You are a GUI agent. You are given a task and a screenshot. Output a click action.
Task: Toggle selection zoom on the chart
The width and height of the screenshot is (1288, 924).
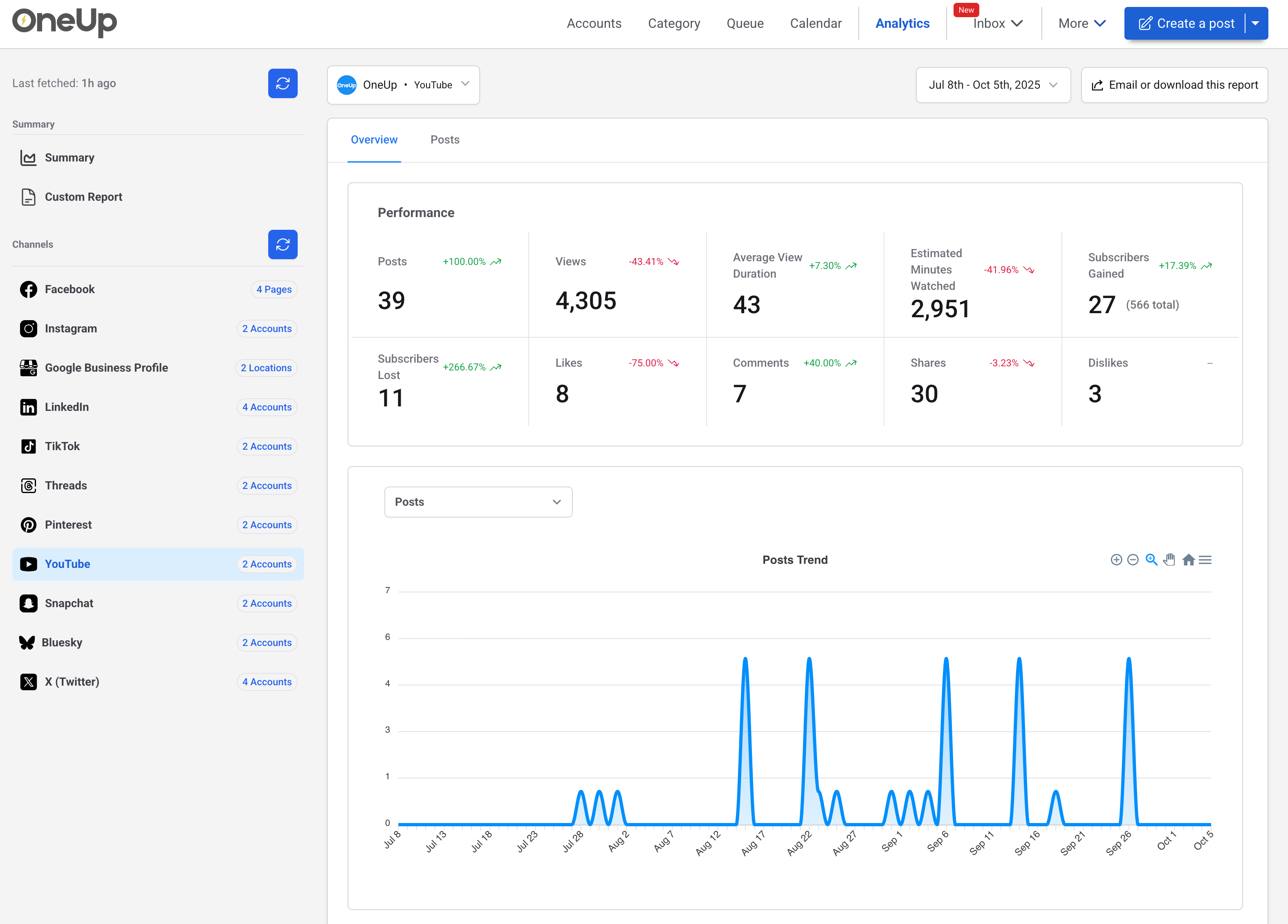1152,559
